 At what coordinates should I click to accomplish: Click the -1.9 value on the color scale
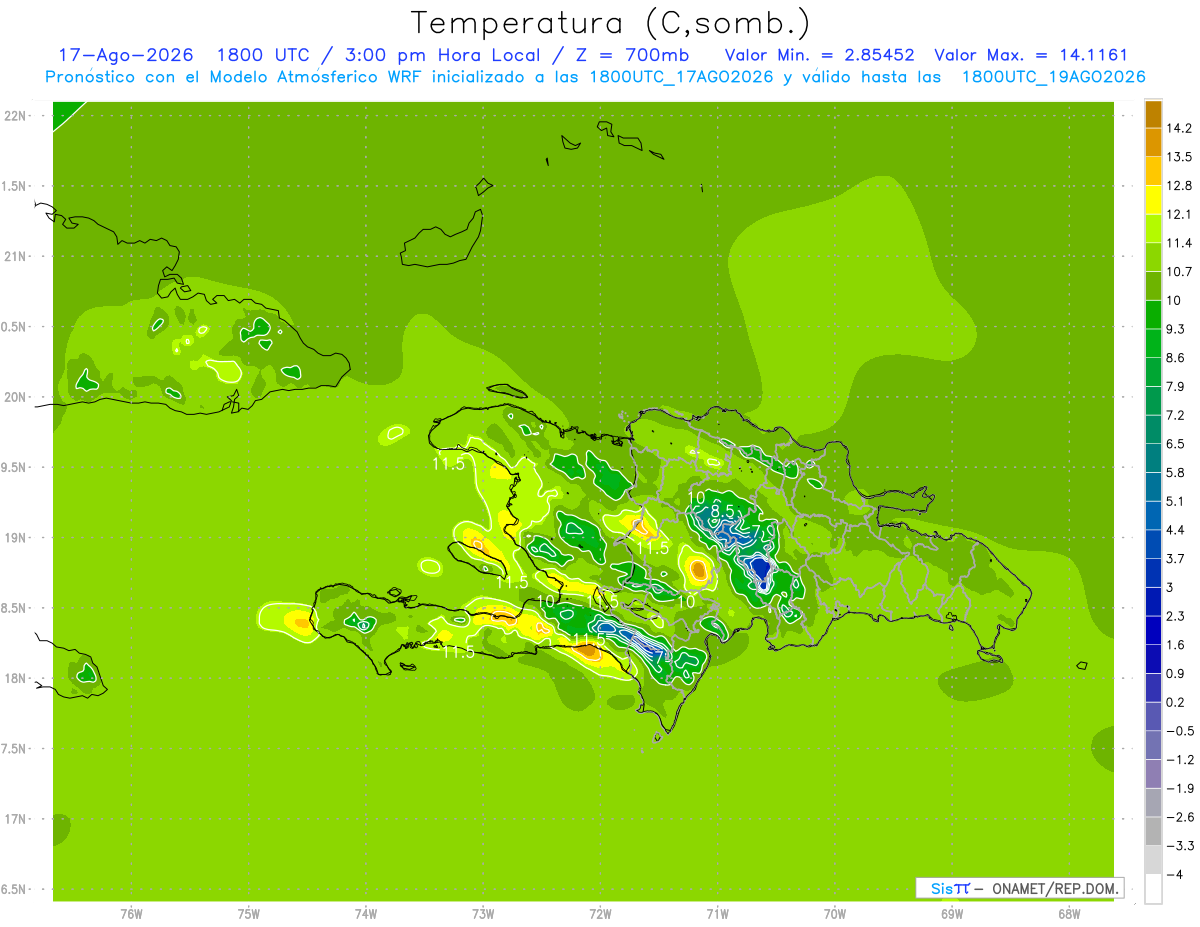[x=1180, y=789]
